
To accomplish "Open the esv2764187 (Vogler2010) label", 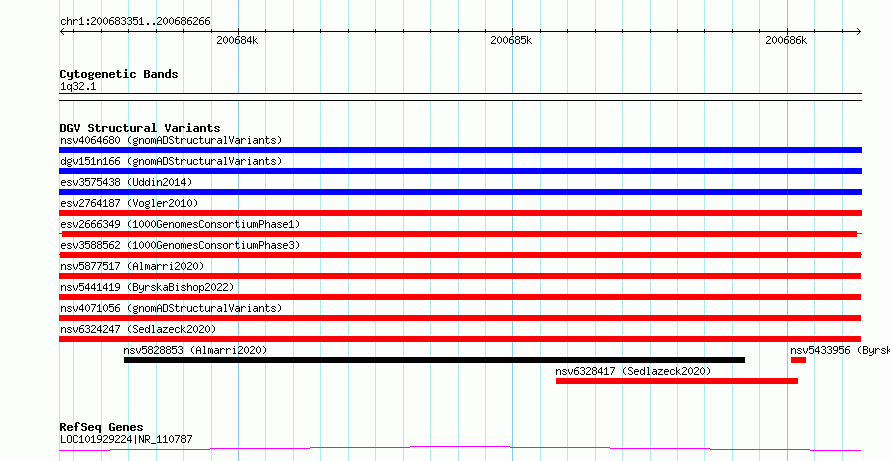I will pos(129,203).
